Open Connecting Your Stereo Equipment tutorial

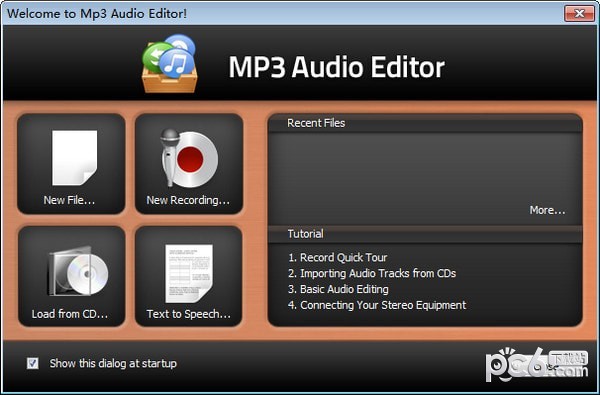coord(377,305)
